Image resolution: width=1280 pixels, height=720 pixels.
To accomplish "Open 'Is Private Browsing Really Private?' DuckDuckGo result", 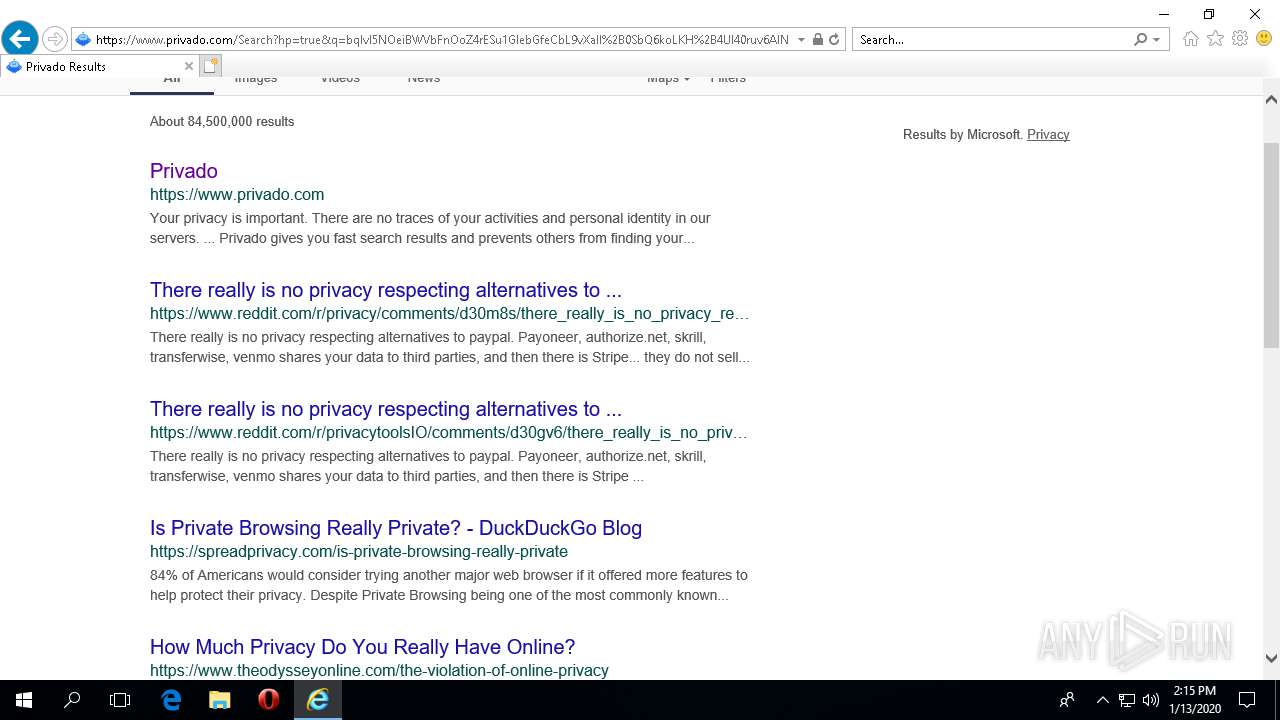I will (396, 528).
